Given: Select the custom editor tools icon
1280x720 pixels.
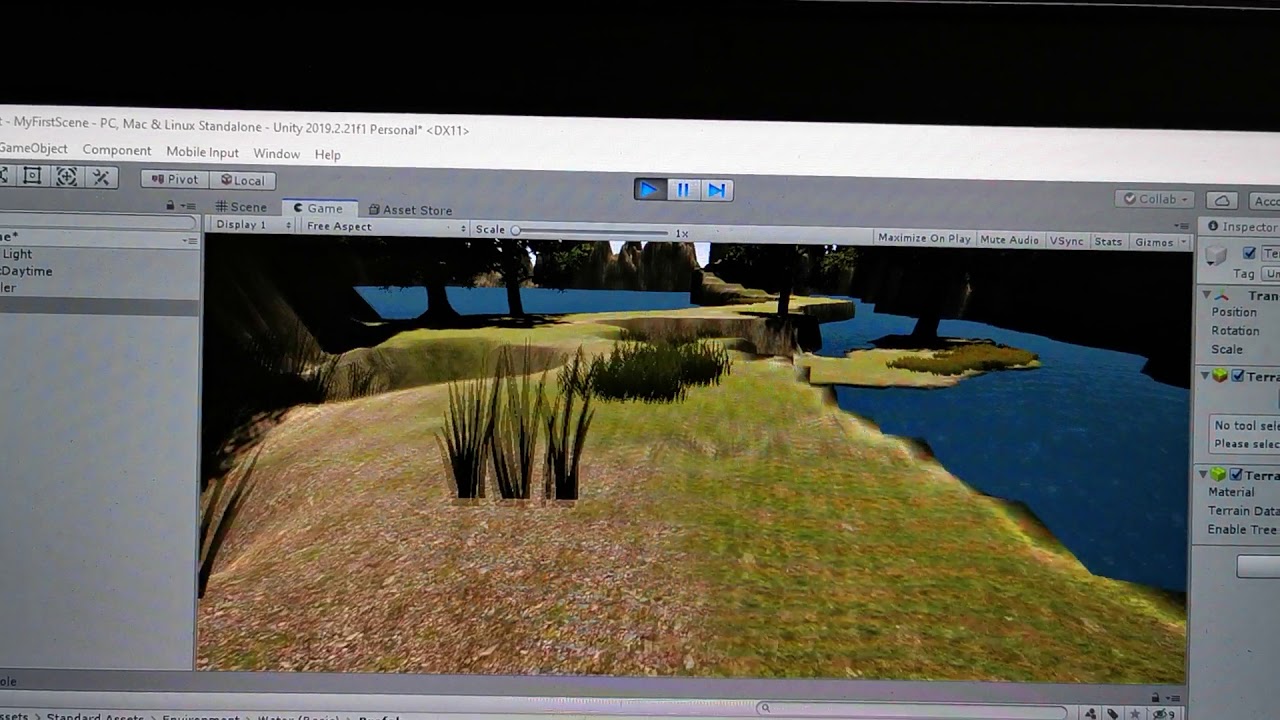Looking at the screenshot, I should (x=101, y=177).
